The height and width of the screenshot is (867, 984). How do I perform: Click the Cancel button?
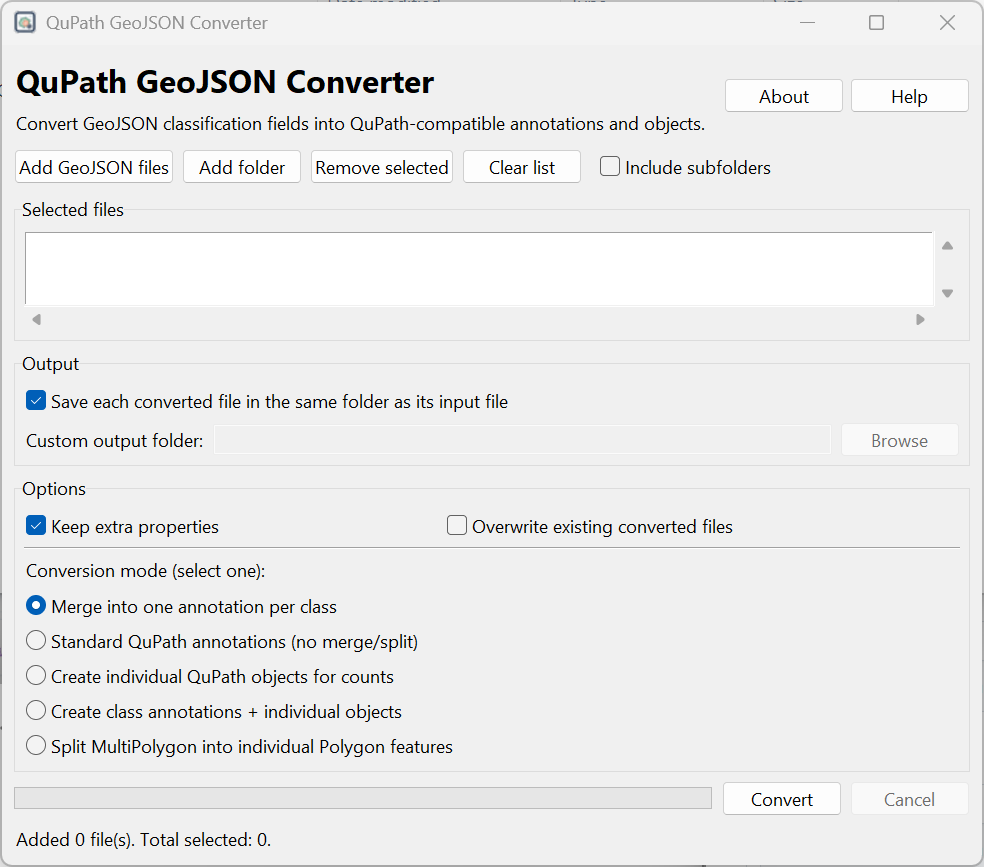pos(909,799)
